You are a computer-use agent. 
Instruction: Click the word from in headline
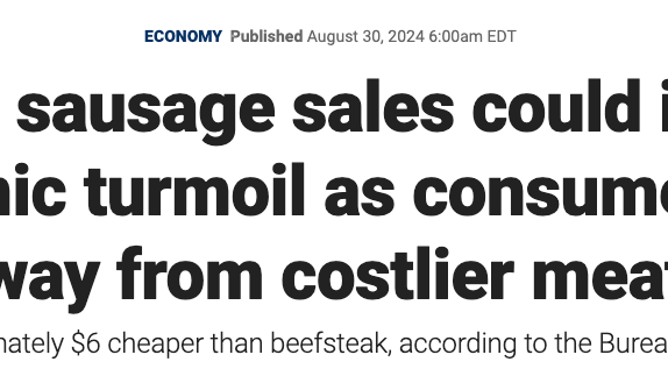[x=190, y=273]
